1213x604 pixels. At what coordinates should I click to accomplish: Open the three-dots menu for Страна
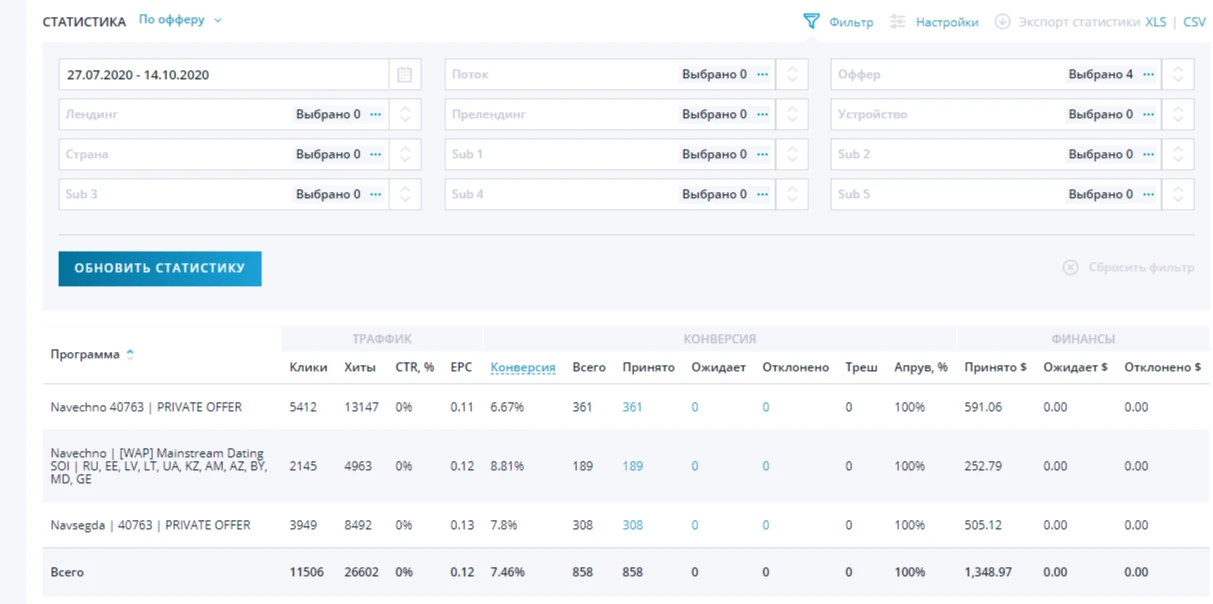click(376, 154)
